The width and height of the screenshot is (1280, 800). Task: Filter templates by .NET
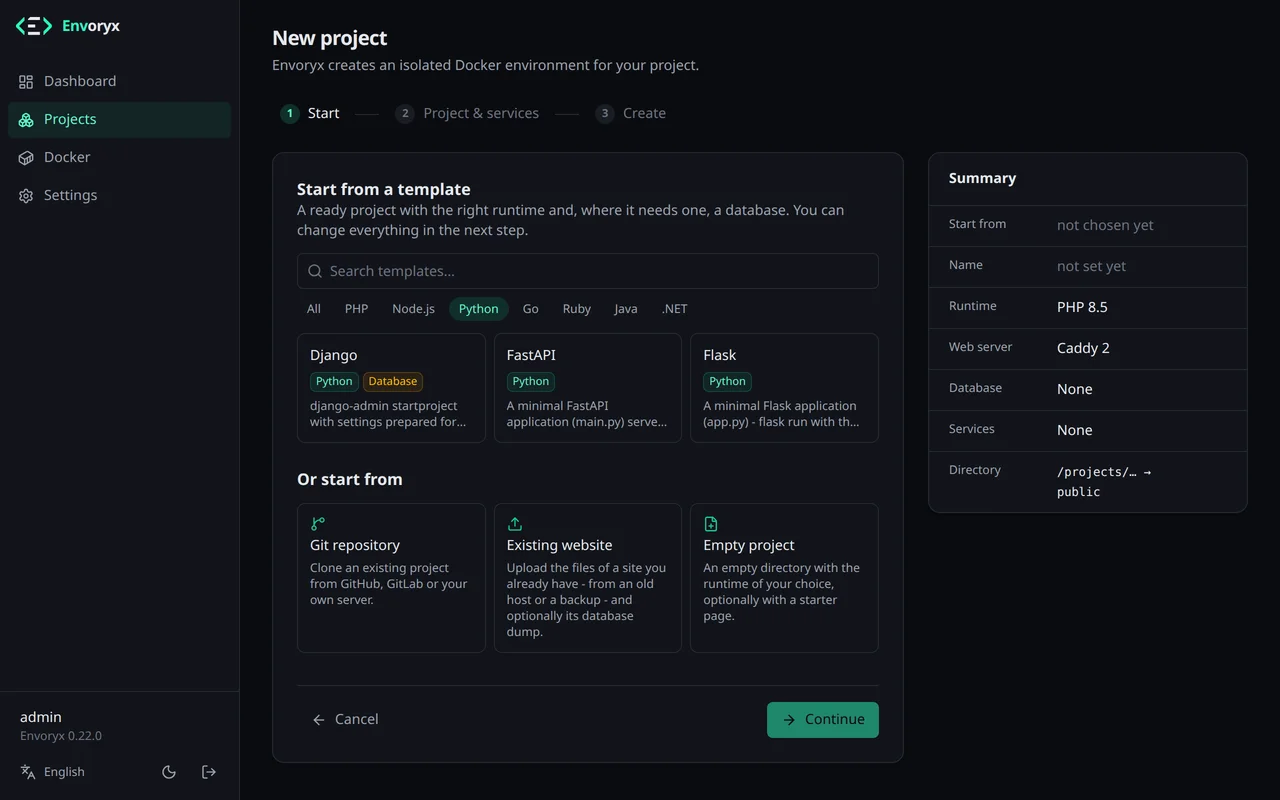coord(675,309)
